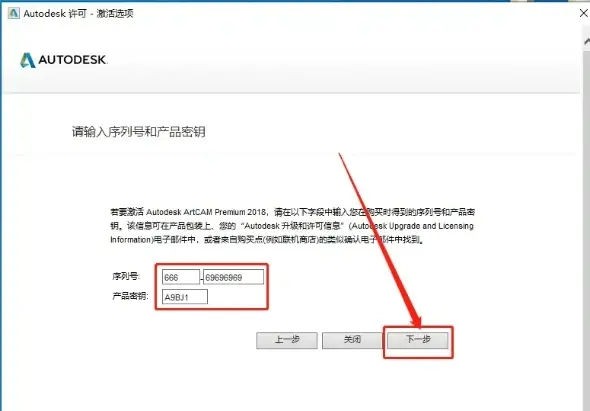590x411 pixels.
Task: Click the window title Autodesk 许可 - 激活选项
Action: coord(78,14)
